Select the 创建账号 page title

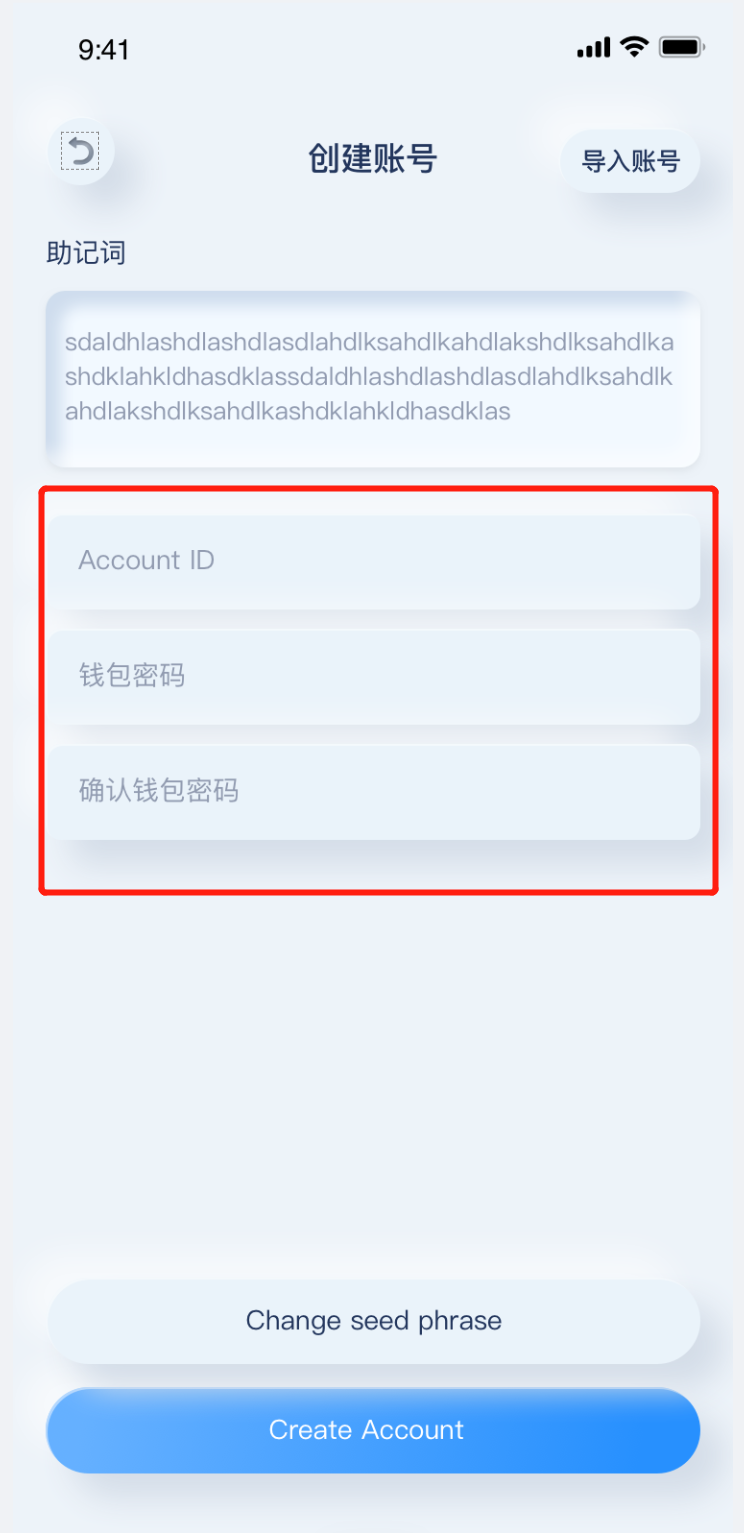(372, 158)
